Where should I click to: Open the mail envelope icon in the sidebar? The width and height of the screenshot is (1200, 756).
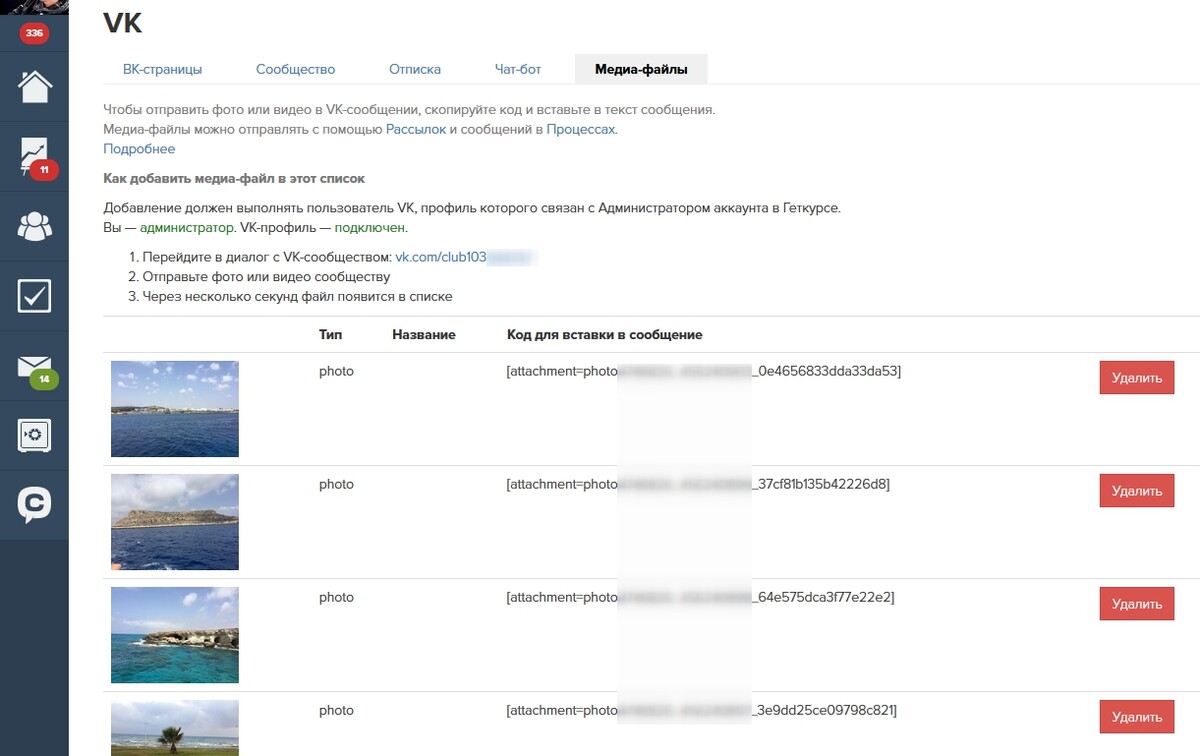click(x=34, y=368)
